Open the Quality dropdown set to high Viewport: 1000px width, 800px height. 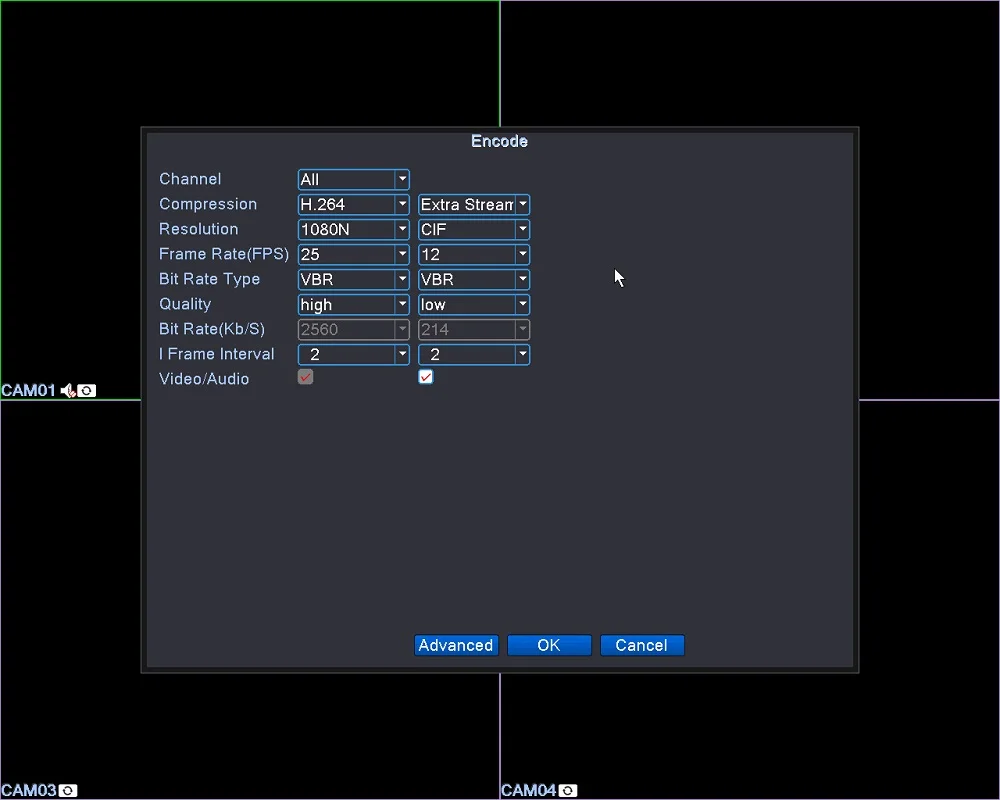pyautogui.click(x=353, y=304)
